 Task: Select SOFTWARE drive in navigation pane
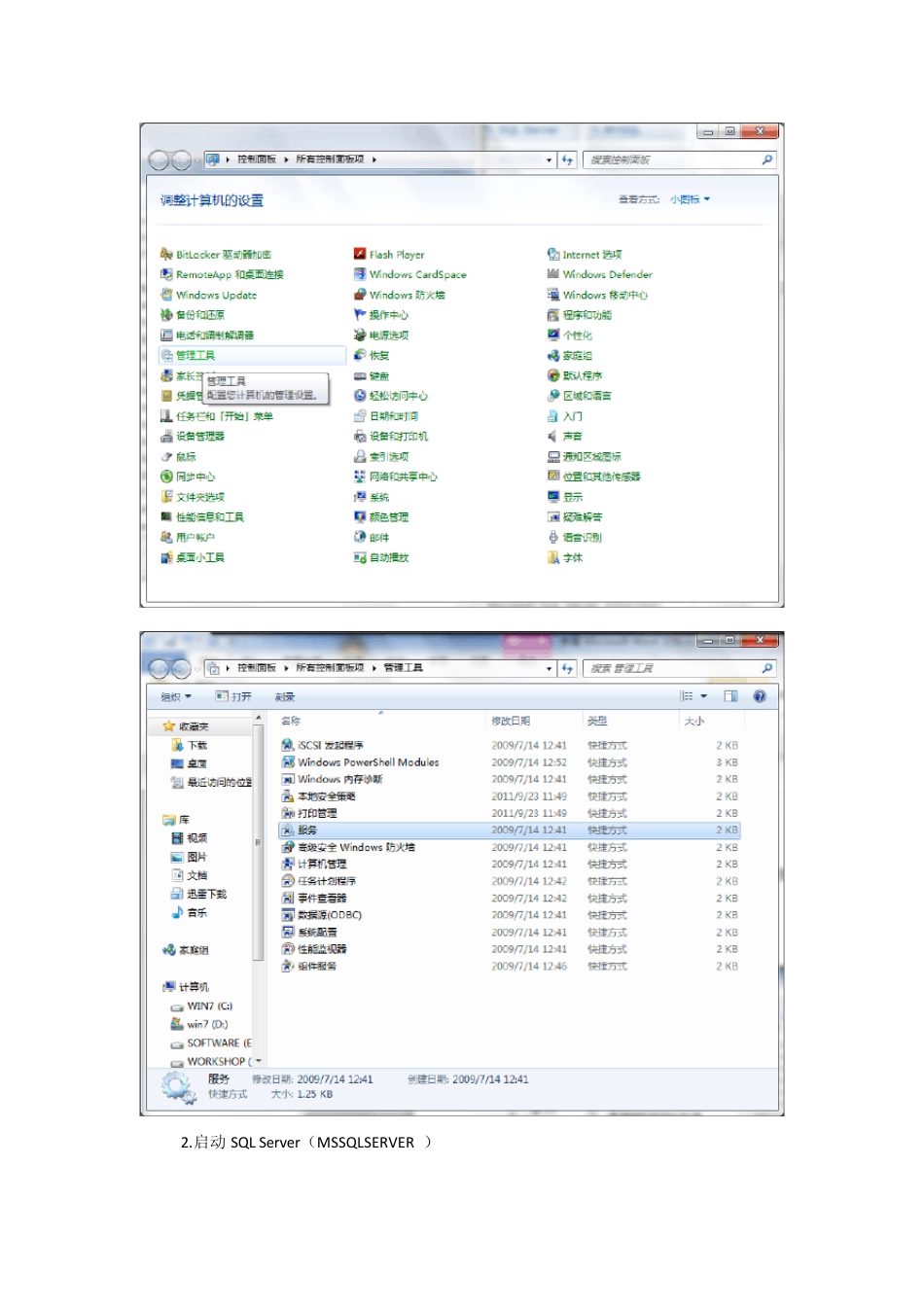coord(211,1043)
